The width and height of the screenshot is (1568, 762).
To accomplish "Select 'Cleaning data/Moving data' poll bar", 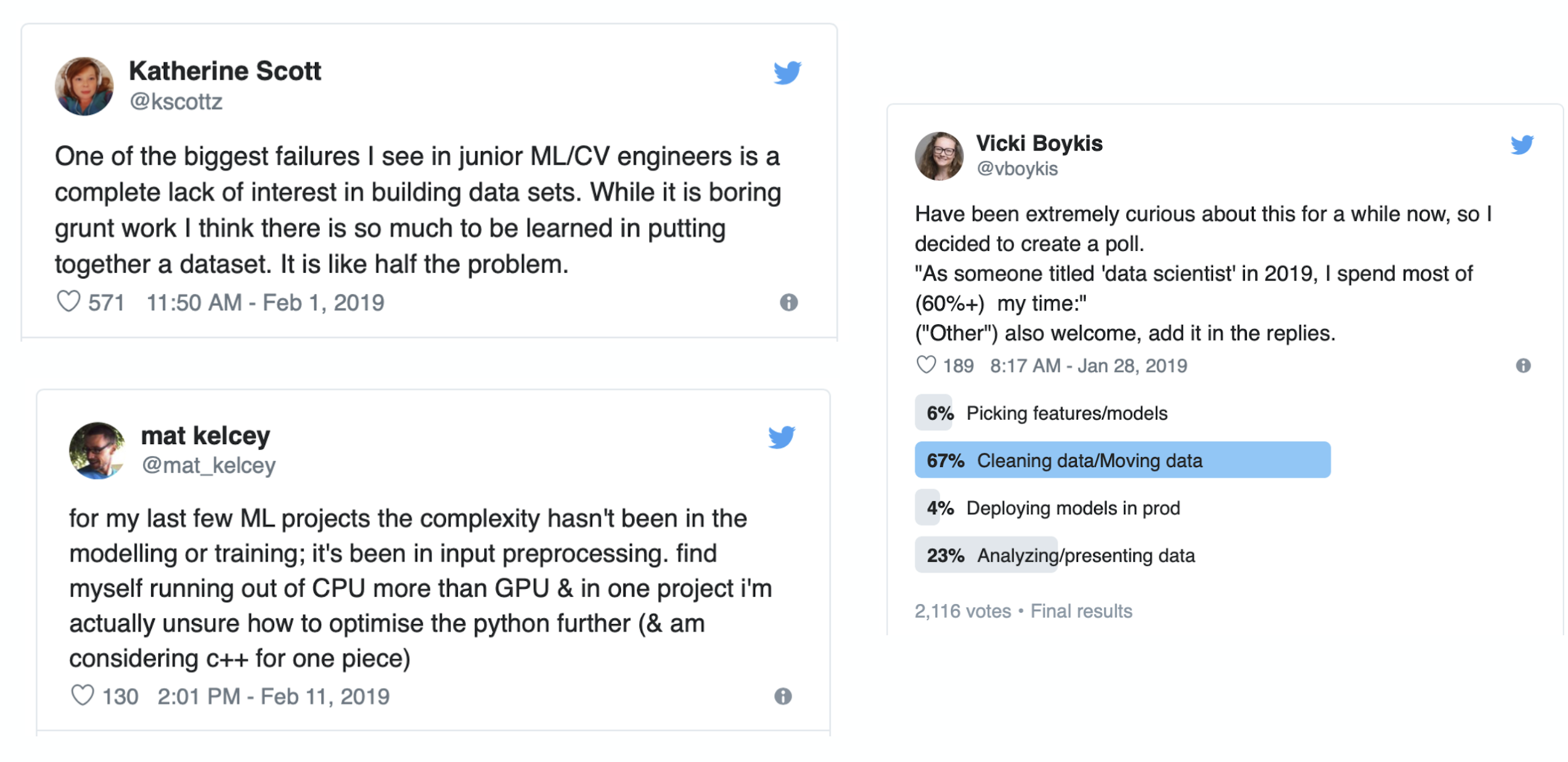I will coord(1121,460).
